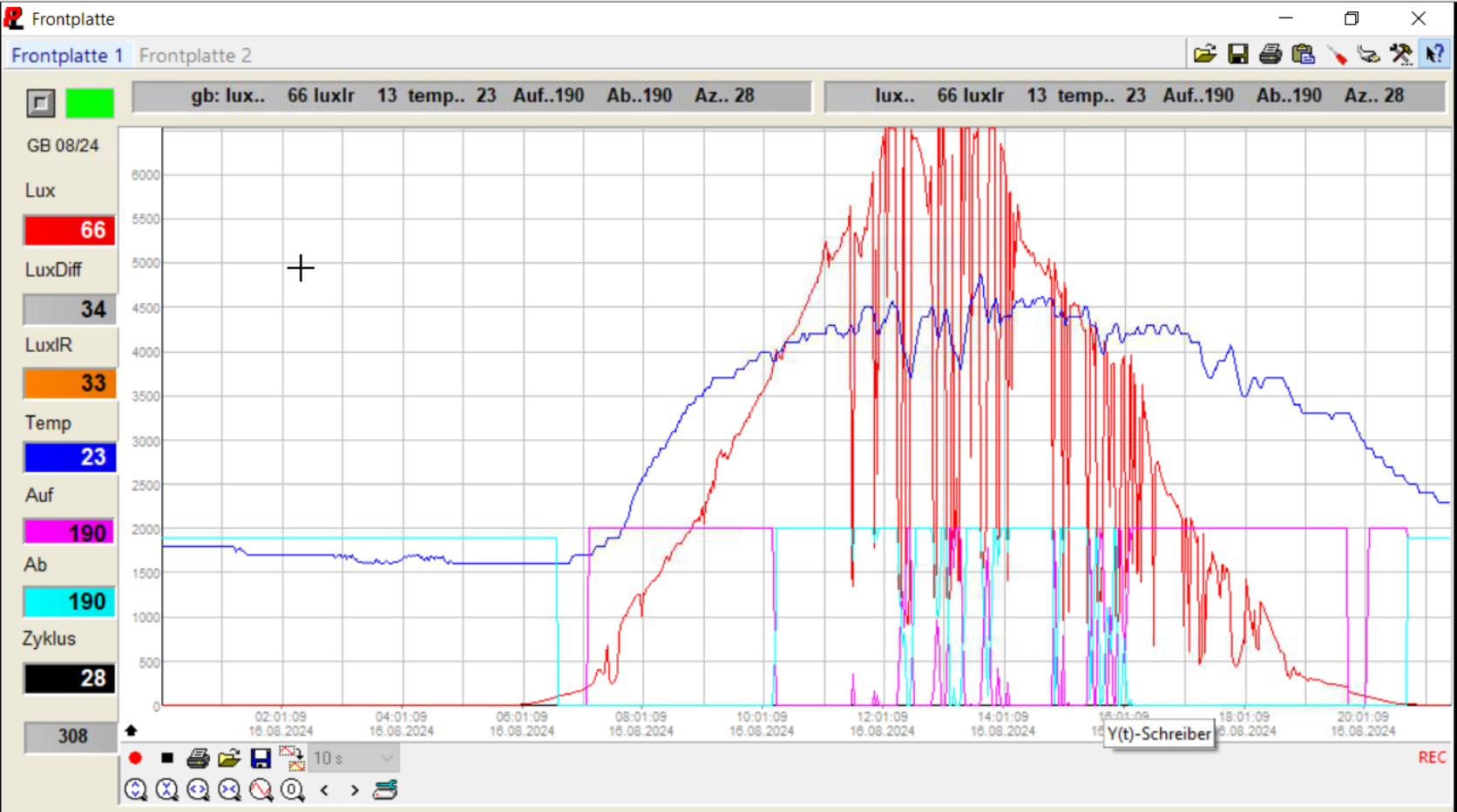Click the LuxDiff label in left panel
The width and height of the screenshot is (1457, 812).
click(x=53, y=270)
